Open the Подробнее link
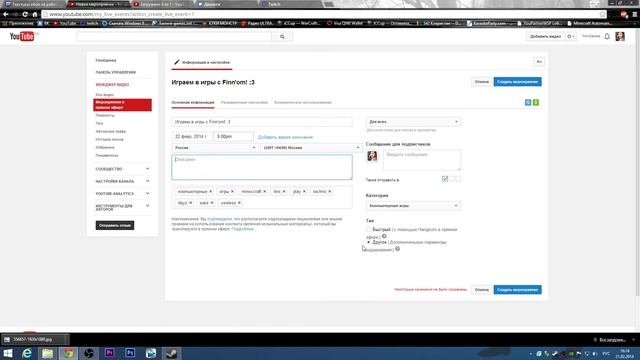 242,229
